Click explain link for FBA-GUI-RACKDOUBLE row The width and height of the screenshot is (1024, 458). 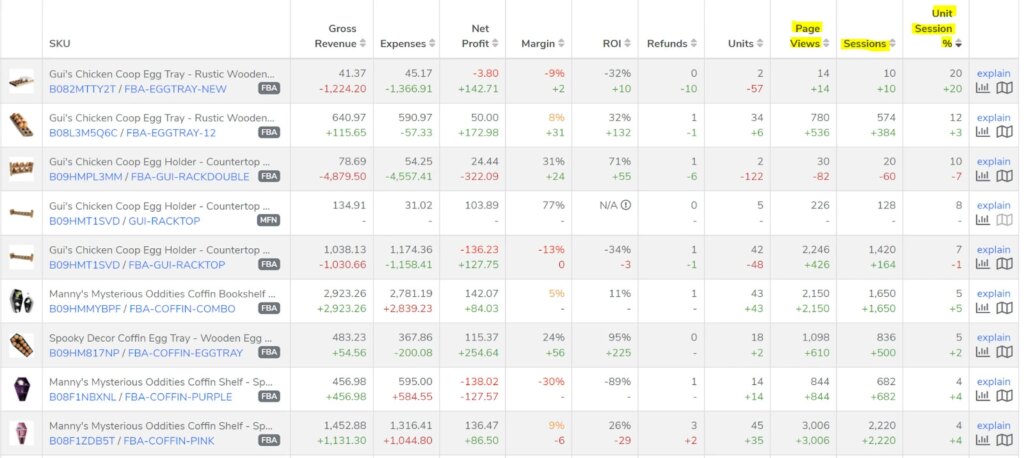click(x=993, y=161)
